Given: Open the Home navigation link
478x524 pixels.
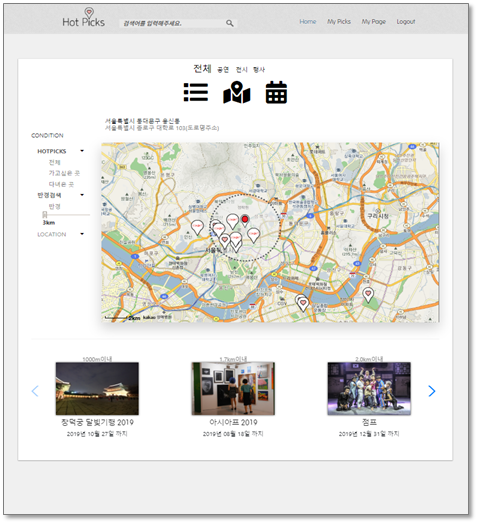Looking at the screenshot, I should coord(308,22).
